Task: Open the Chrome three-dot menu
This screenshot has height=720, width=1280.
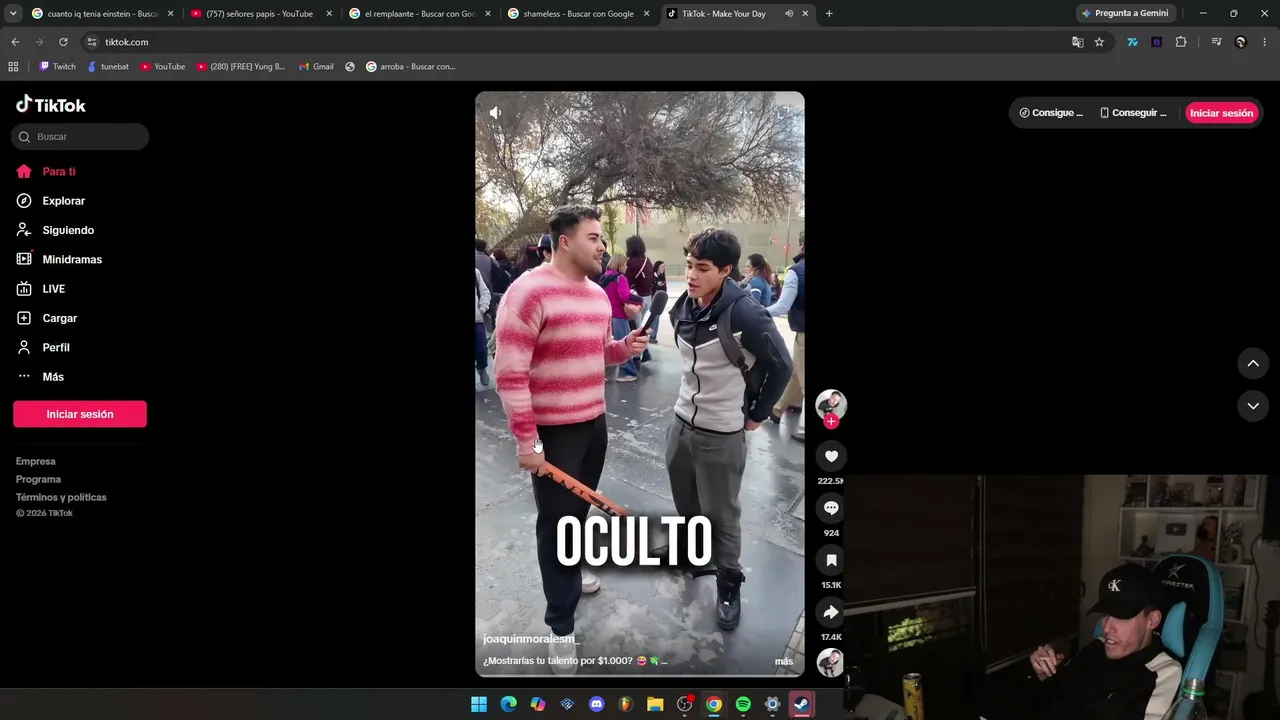Action: pyautogui.click(x=1265, y=42)
